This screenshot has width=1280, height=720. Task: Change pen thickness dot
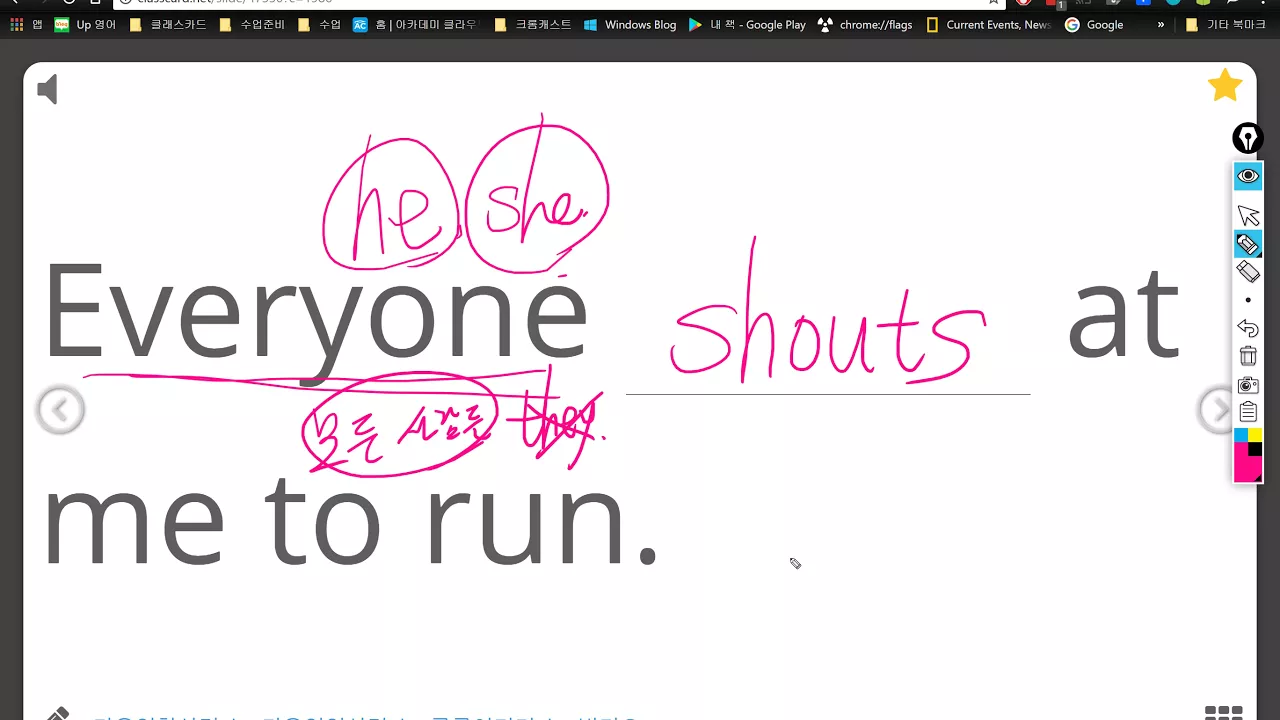pos(1248,300)
